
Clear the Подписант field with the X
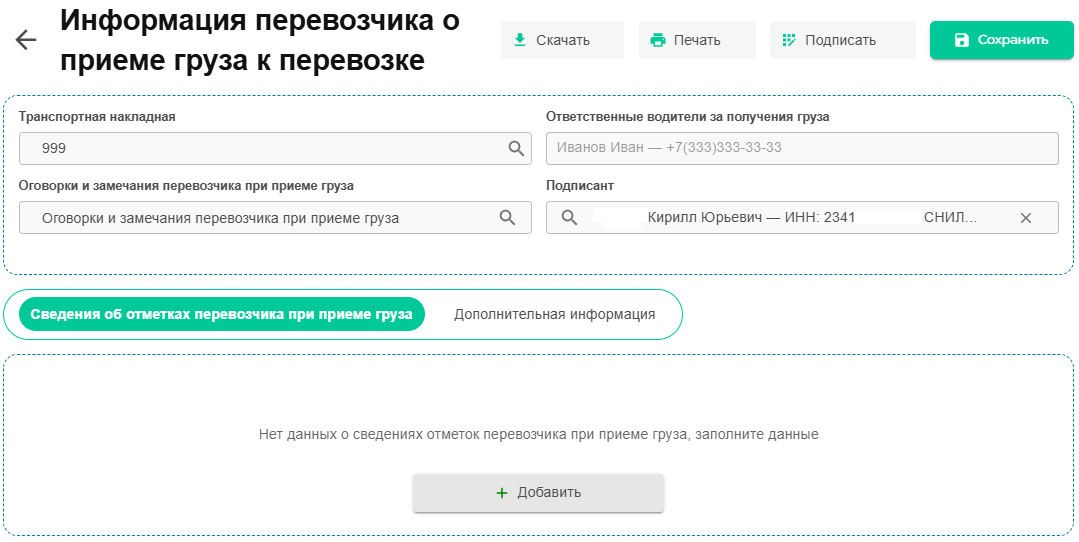click(x=1025, y=217)
